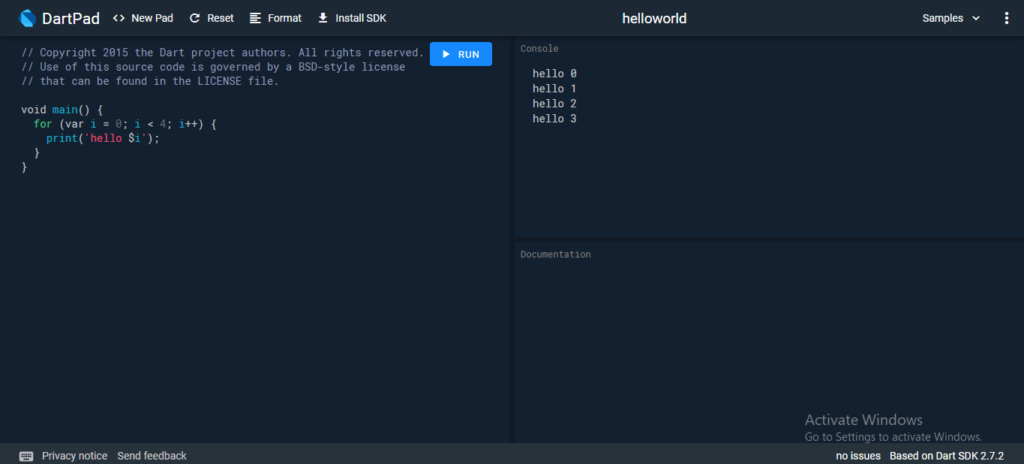Click the New Pad code brackets icon
Screen dimensions: 1024x464
(x=119, y=18)
